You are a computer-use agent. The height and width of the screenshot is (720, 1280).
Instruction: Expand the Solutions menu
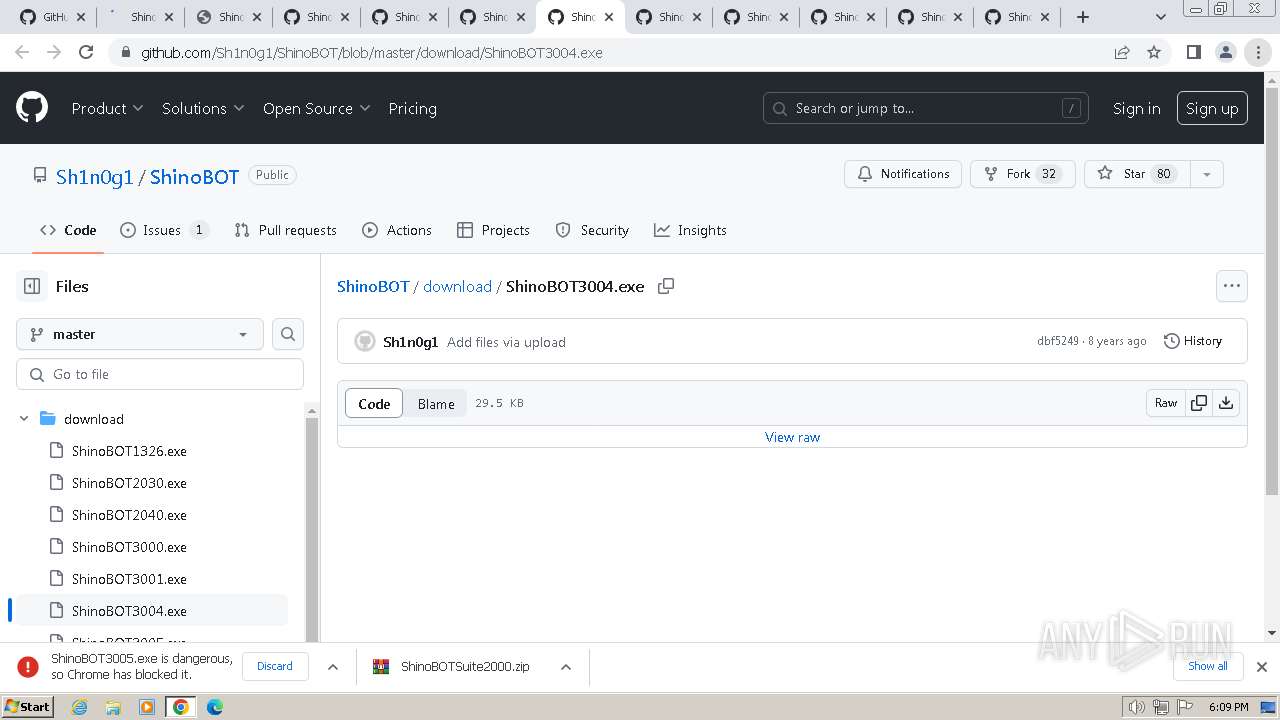coord(203,108)
